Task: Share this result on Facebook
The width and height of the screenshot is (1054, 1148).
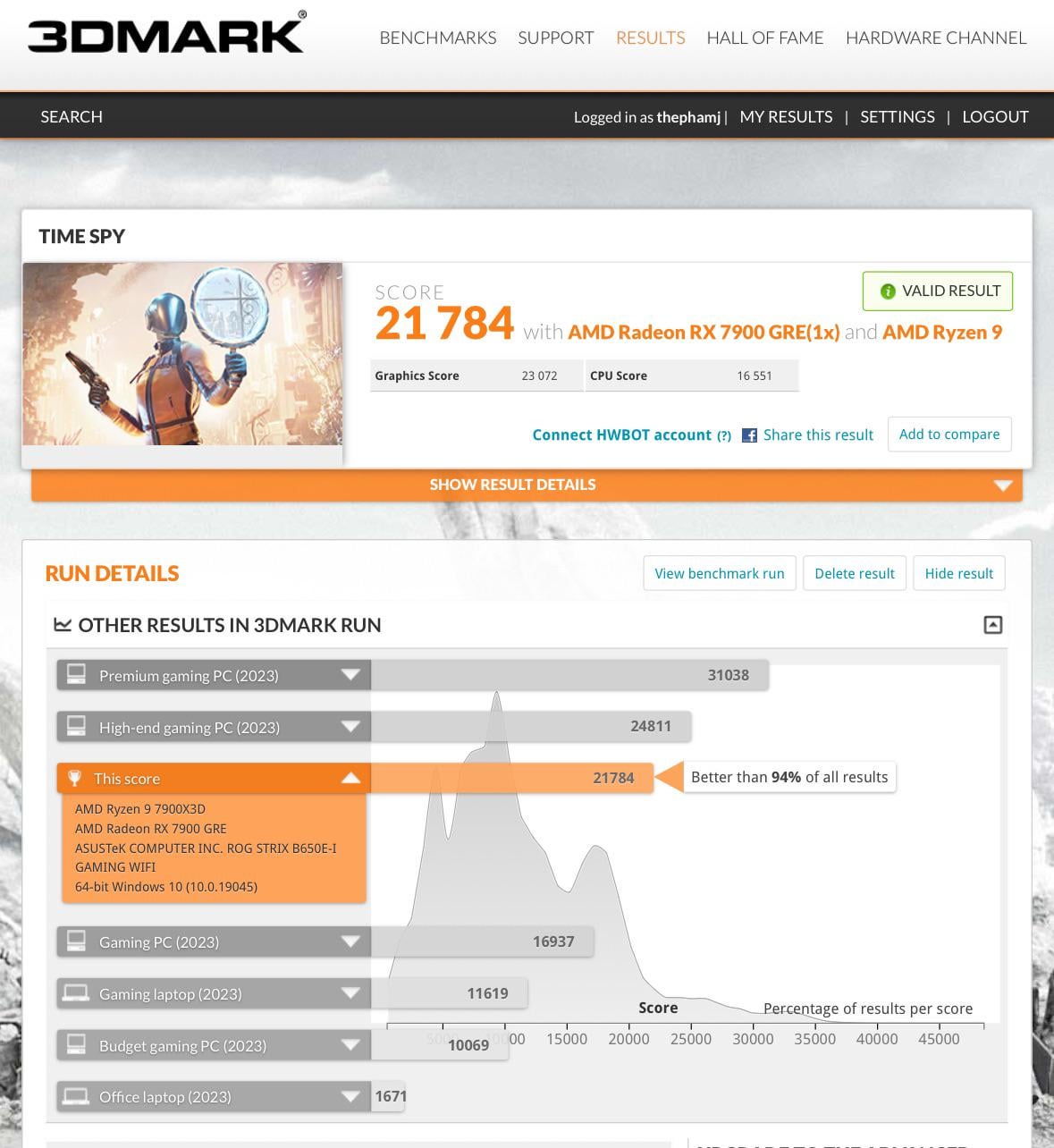Action: [x=818, y=435]
